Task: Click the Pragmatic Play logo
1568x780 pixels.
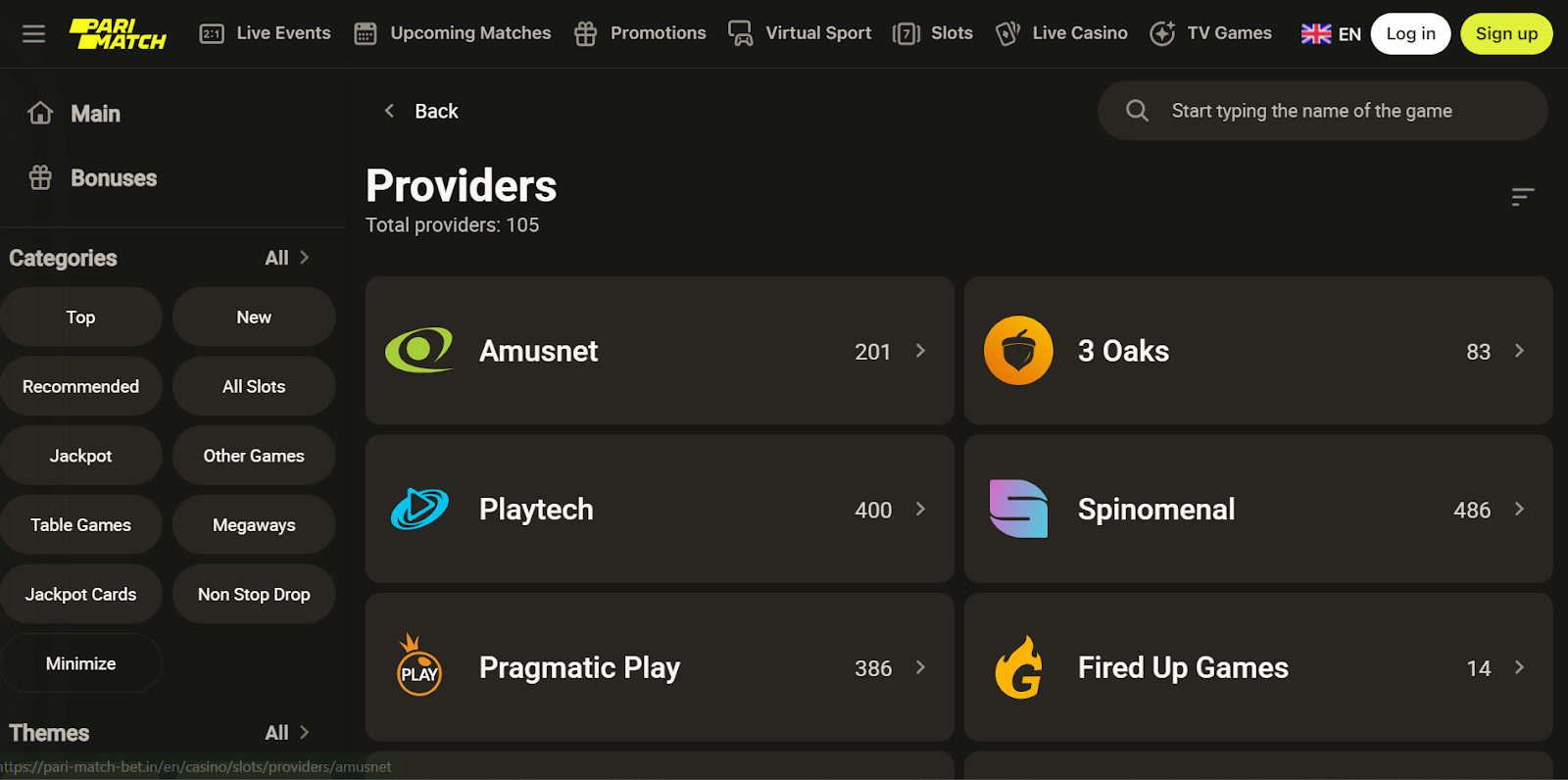Action: point(419,665)
